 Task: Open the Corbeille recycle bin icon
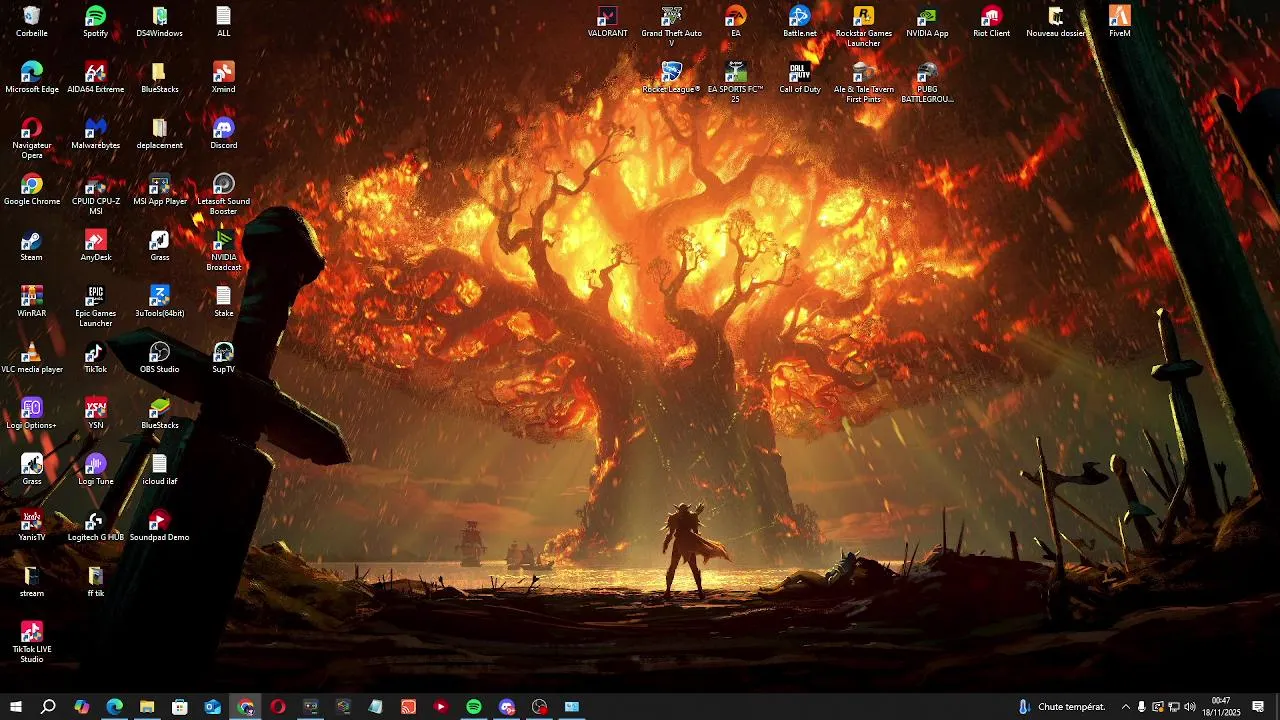pyautogui.click(x=32, y=22)
